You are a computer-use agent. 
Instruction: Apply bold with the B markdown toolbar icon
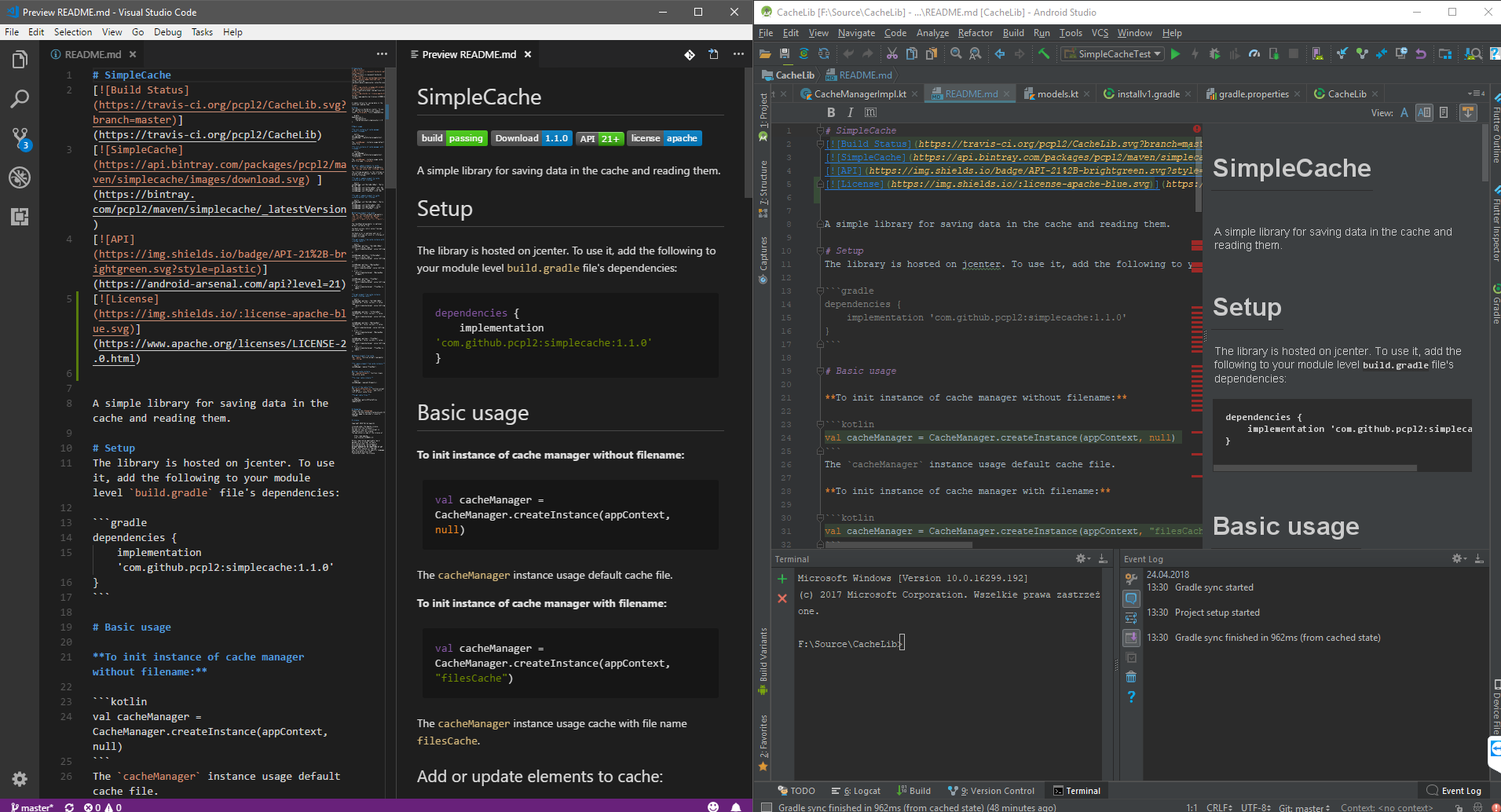pyautogui.click(x=831, y=112)
